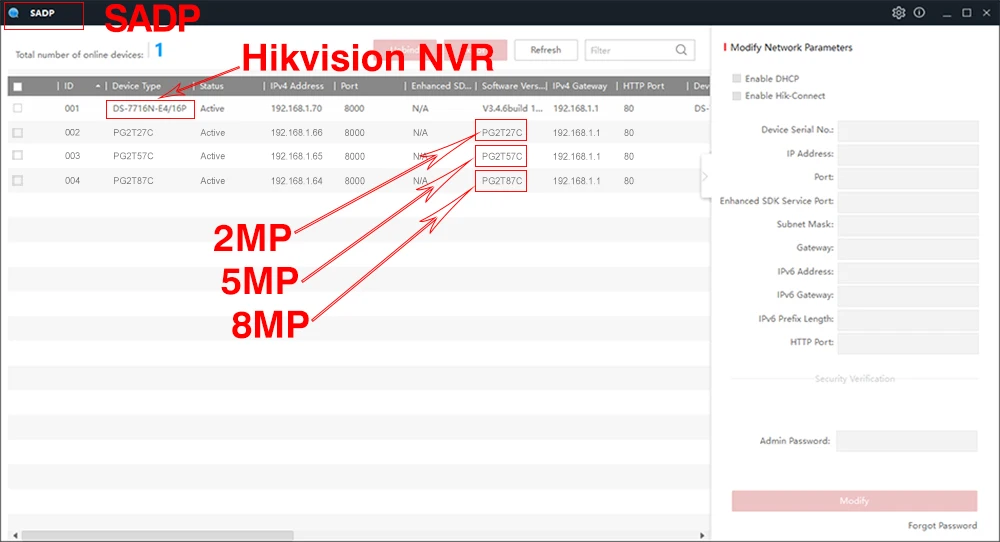Click the Software Version column header

tap(513, 86)
